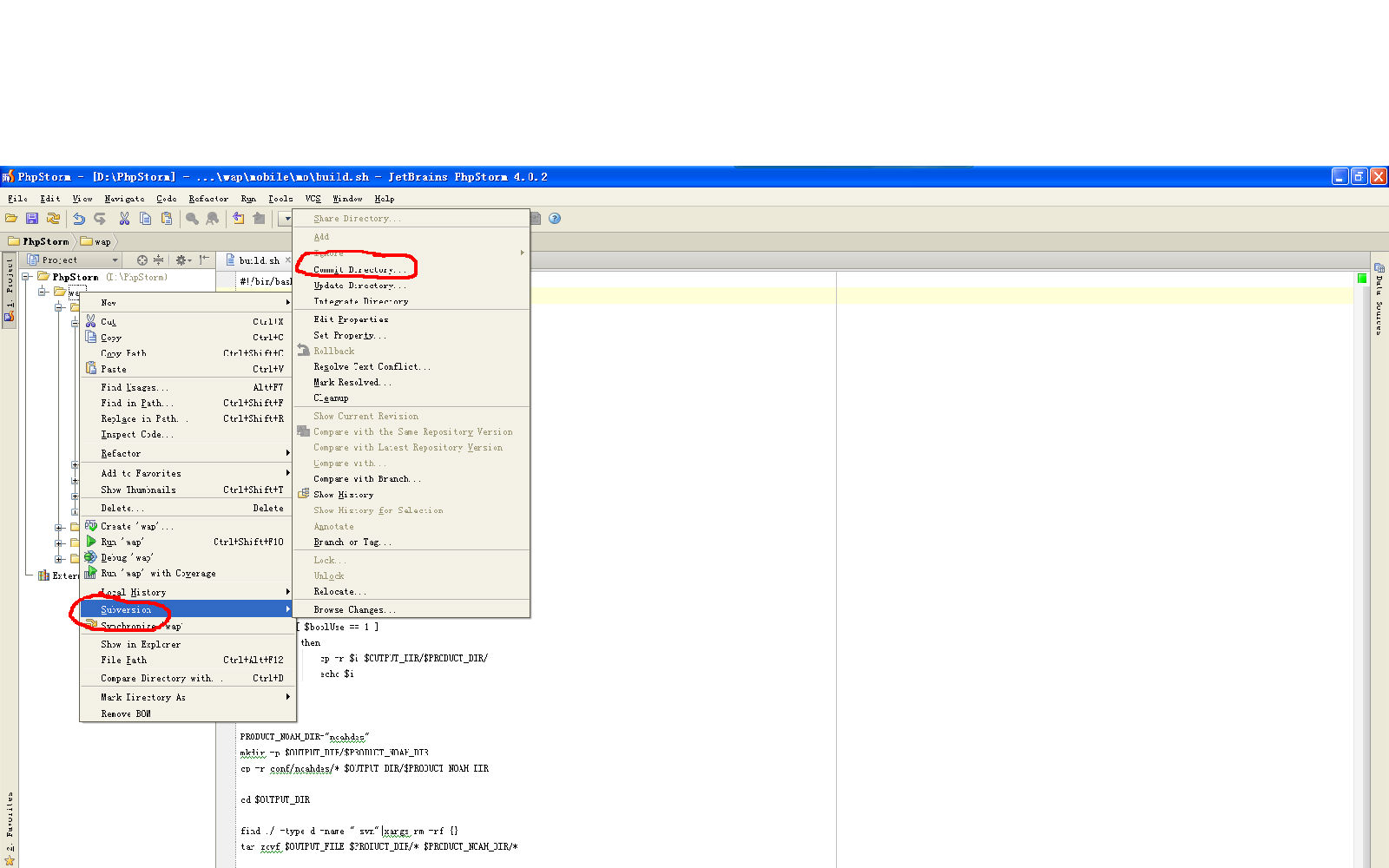
Task: Expand the New submenu arrow
Action: [x=287, y=302]
